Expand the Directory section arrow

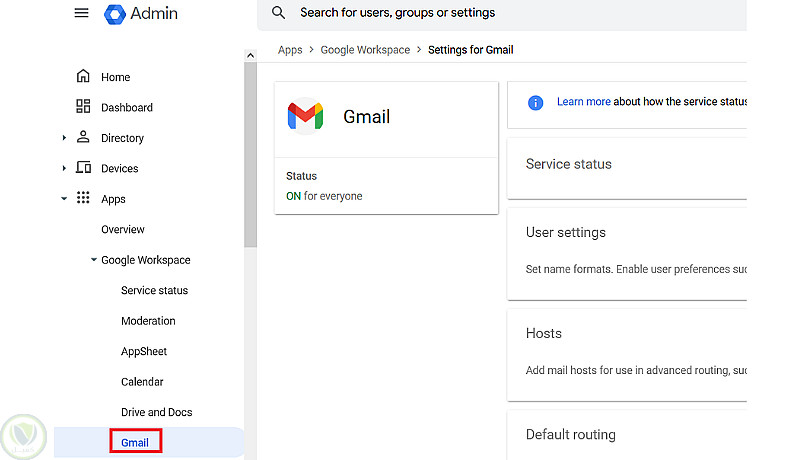pyautogui.click(x=65, y=138)
